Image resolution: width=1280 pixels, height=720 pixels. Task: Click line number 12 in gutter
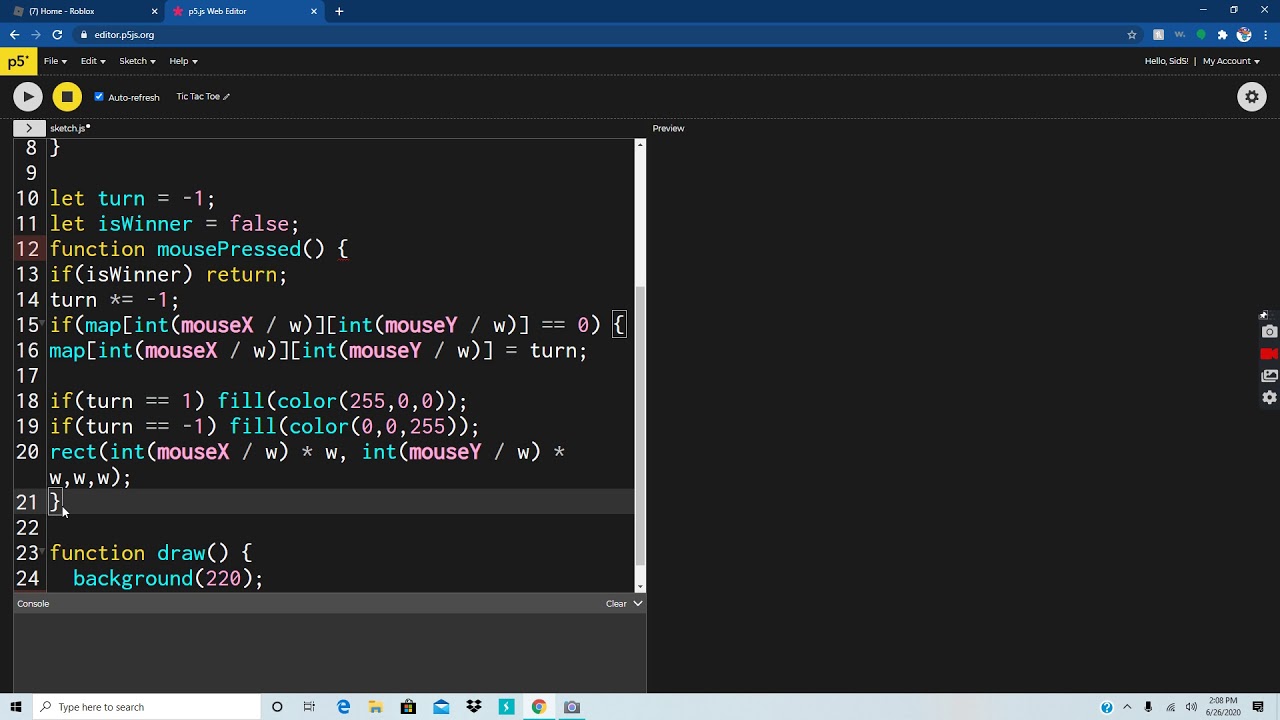coord(27,249)
